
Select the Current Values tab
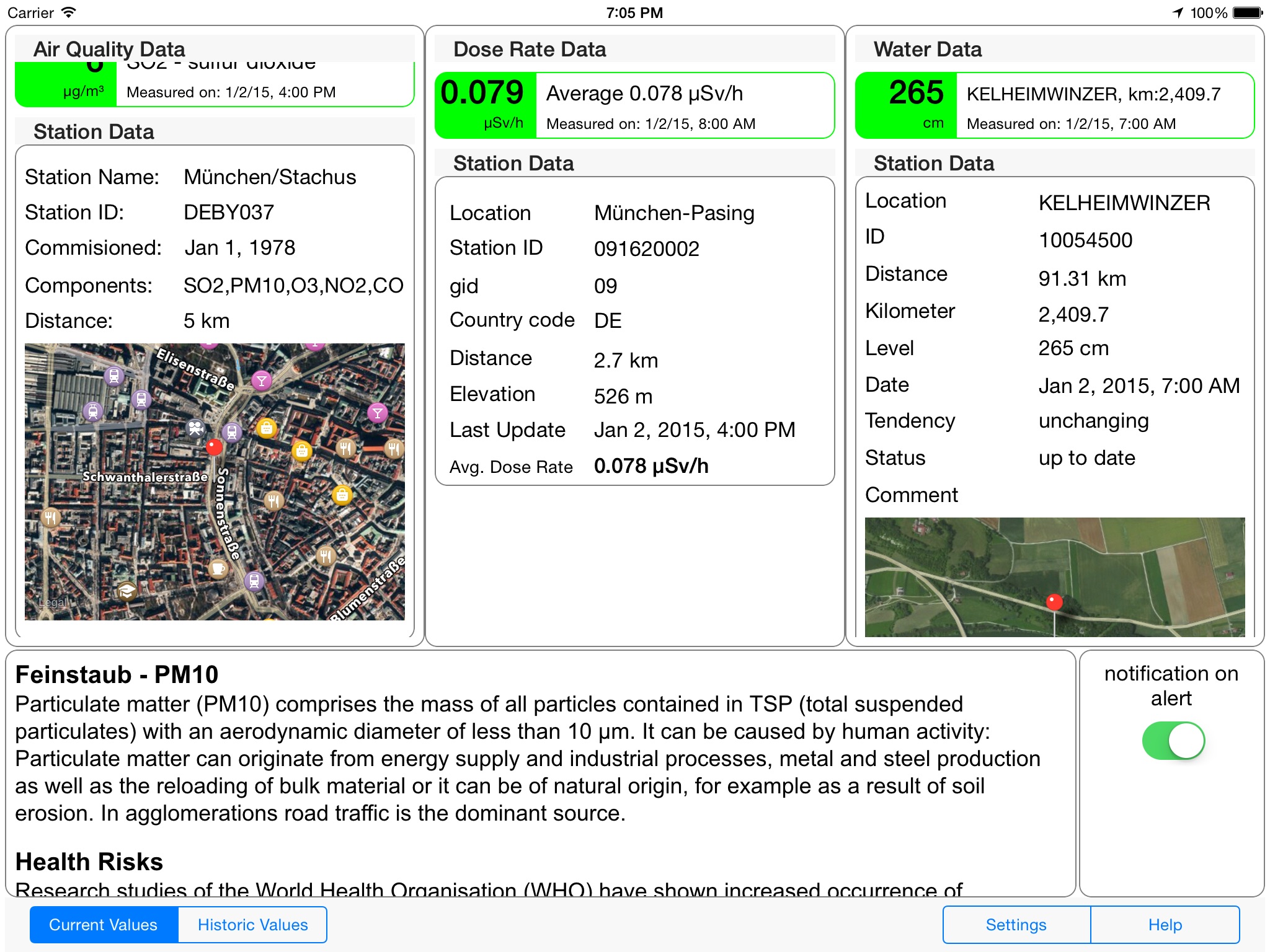(x=104, y=925)
